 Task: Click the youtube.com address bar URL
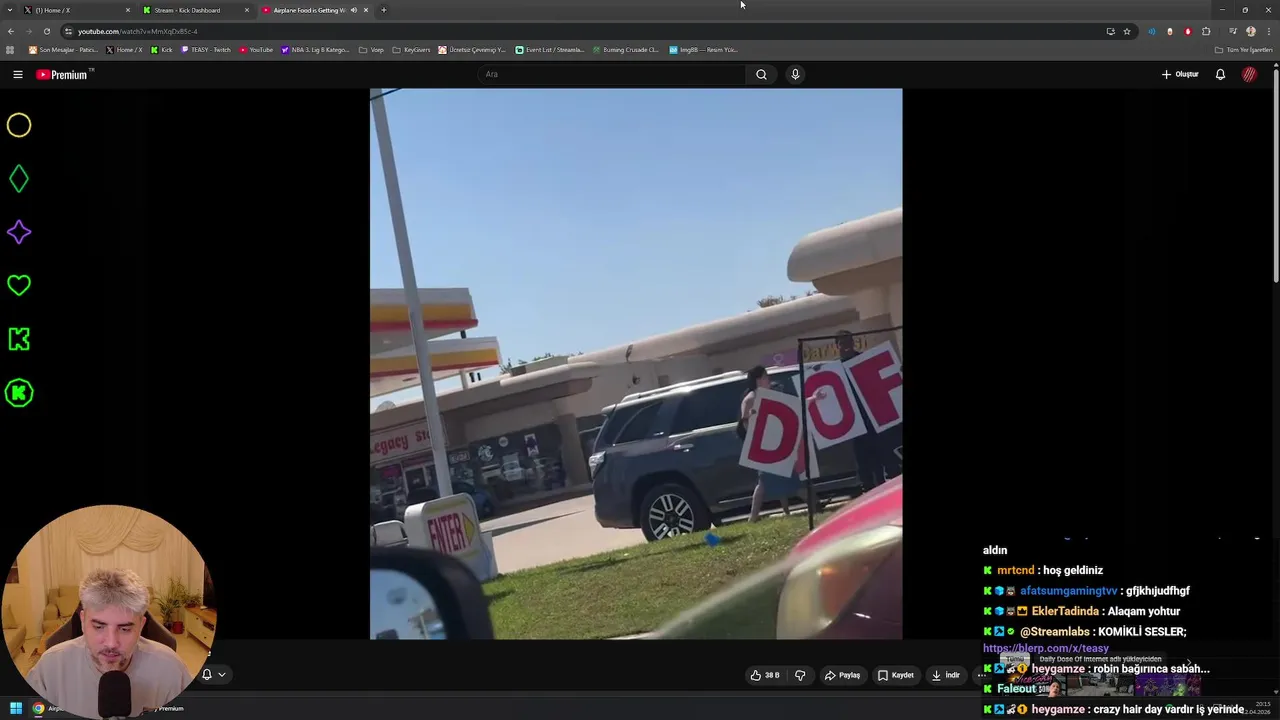click(138, 31)
